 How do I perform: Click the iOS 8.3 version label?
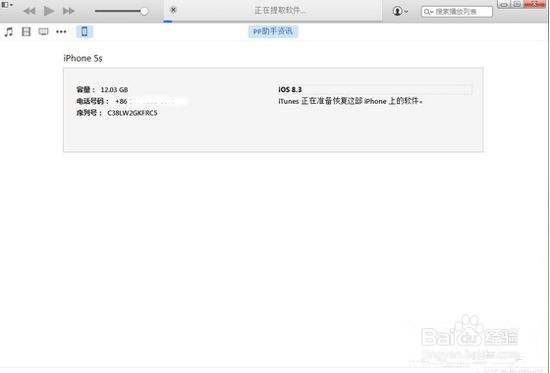tap(290, 90)
